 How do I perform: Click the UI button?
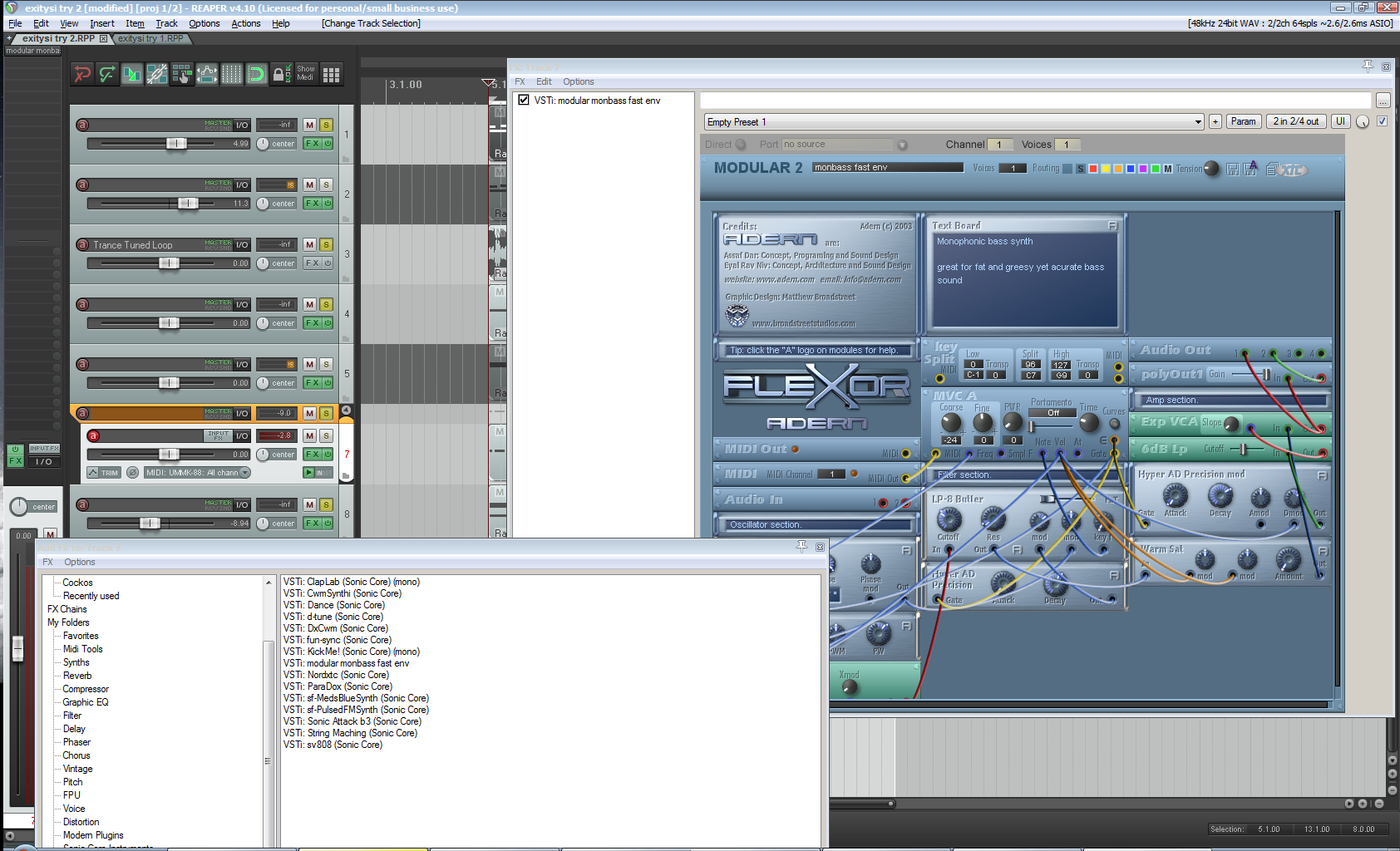coord(1340,121)
